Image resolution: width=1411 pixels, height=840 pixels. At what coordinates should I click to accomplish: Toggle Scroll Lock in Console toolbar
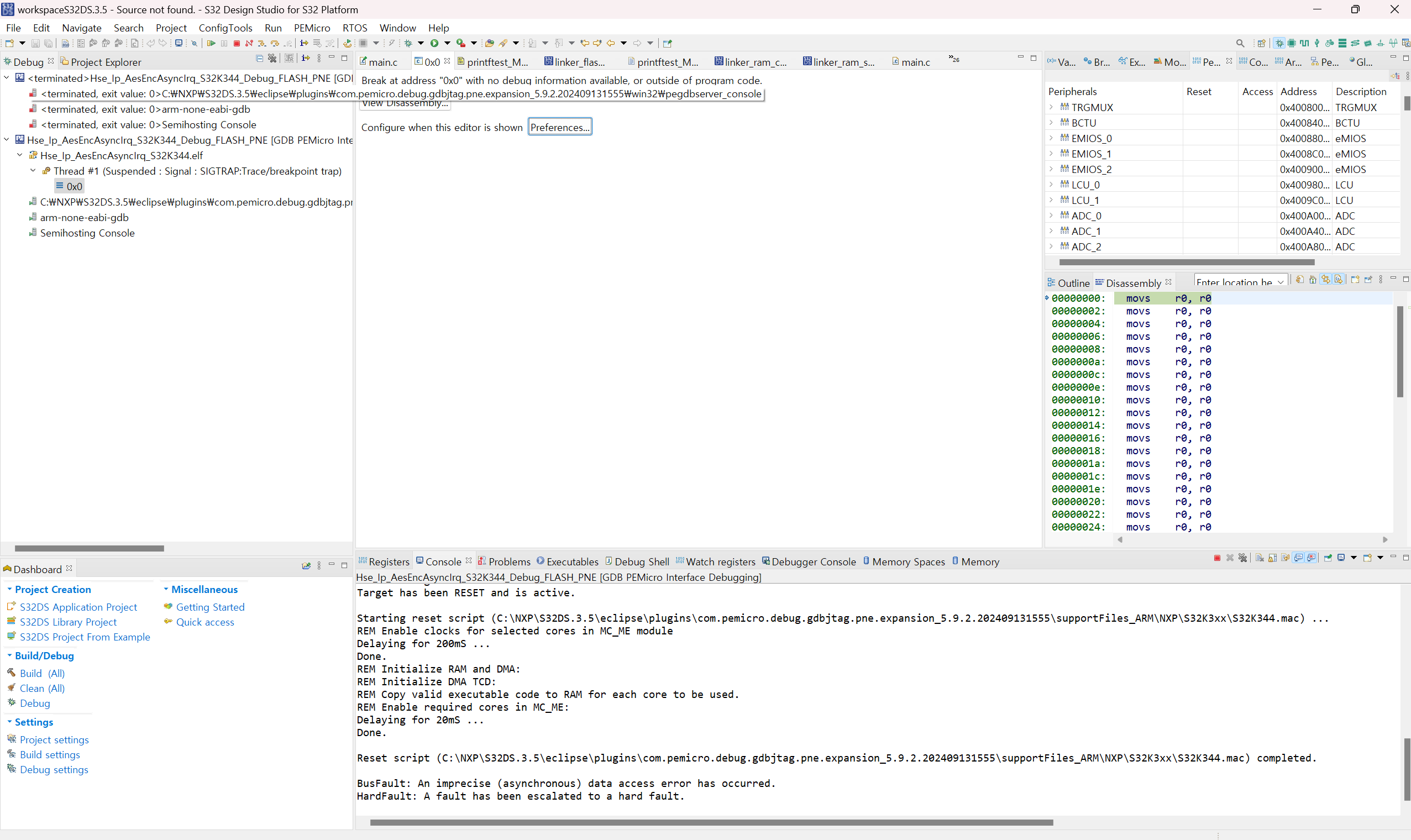point(1272,558)
